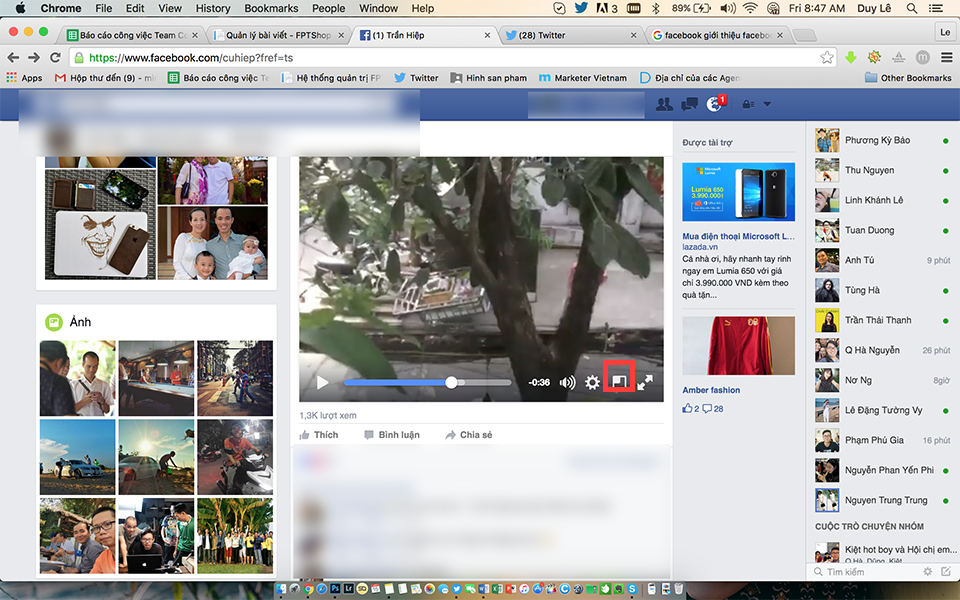This screenshot has height=600, width=960.
Task: Click the picture-in-picture video button
Action: pyautogui.click(x=619, y=382)
